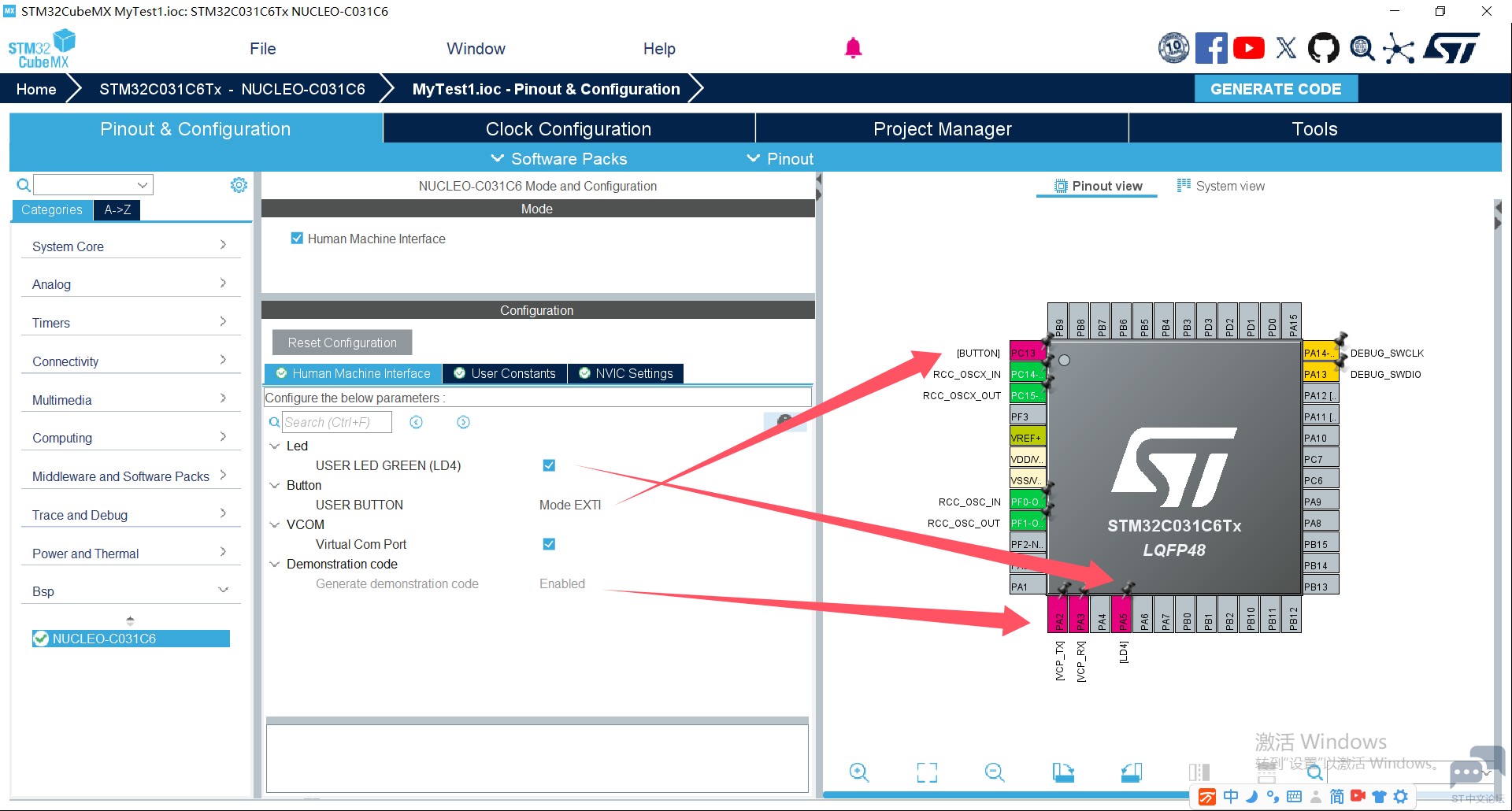Click the search magnifier in categories panel
1512x811 pixels.
pos(24,185)
